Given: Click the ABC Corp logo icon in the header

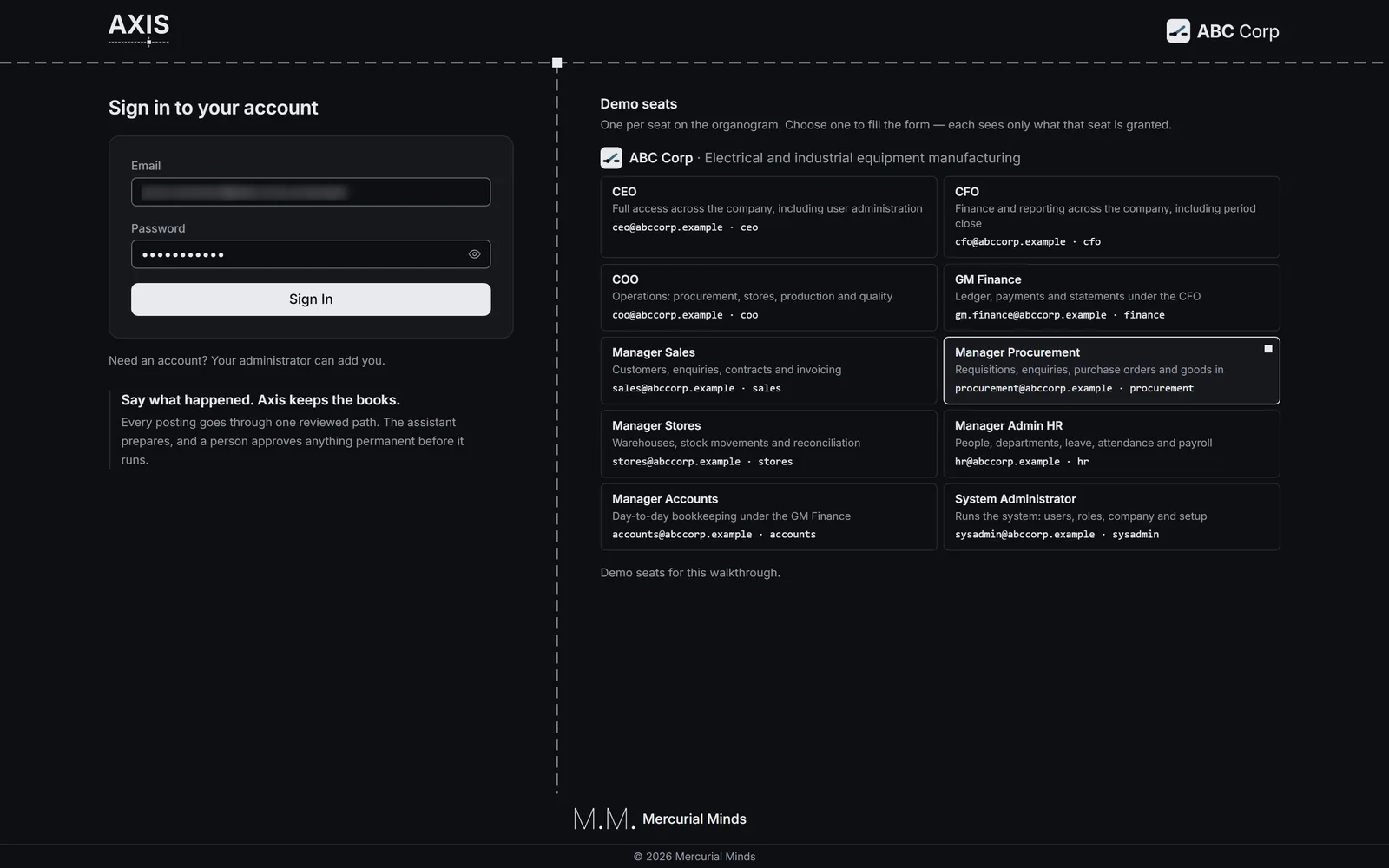Looking at the screenshot, I should click(1178, 31).
